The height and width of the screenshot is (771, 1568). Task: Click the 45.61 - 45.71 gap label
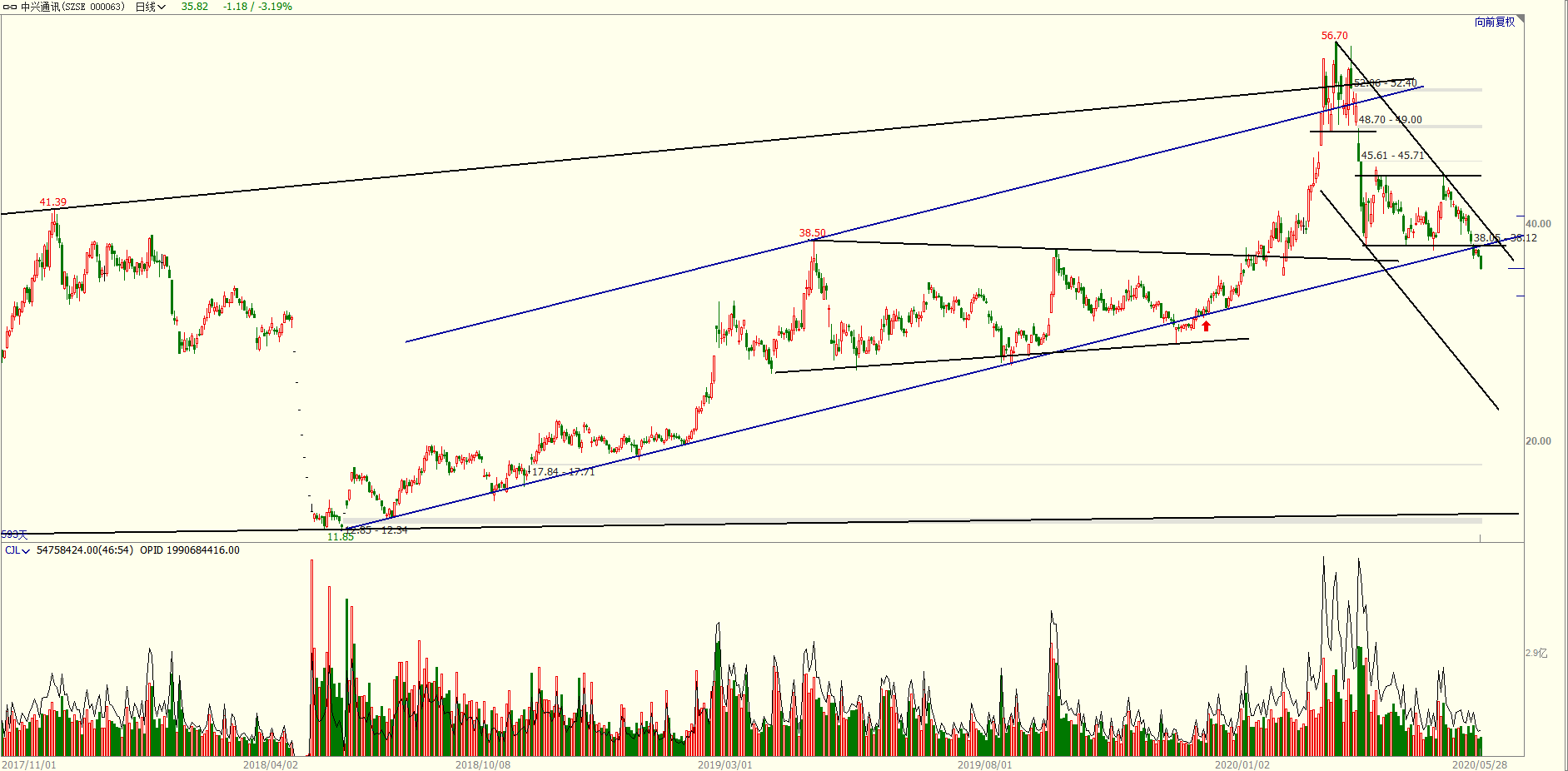pyautogui.click(x=1392, y=156)
